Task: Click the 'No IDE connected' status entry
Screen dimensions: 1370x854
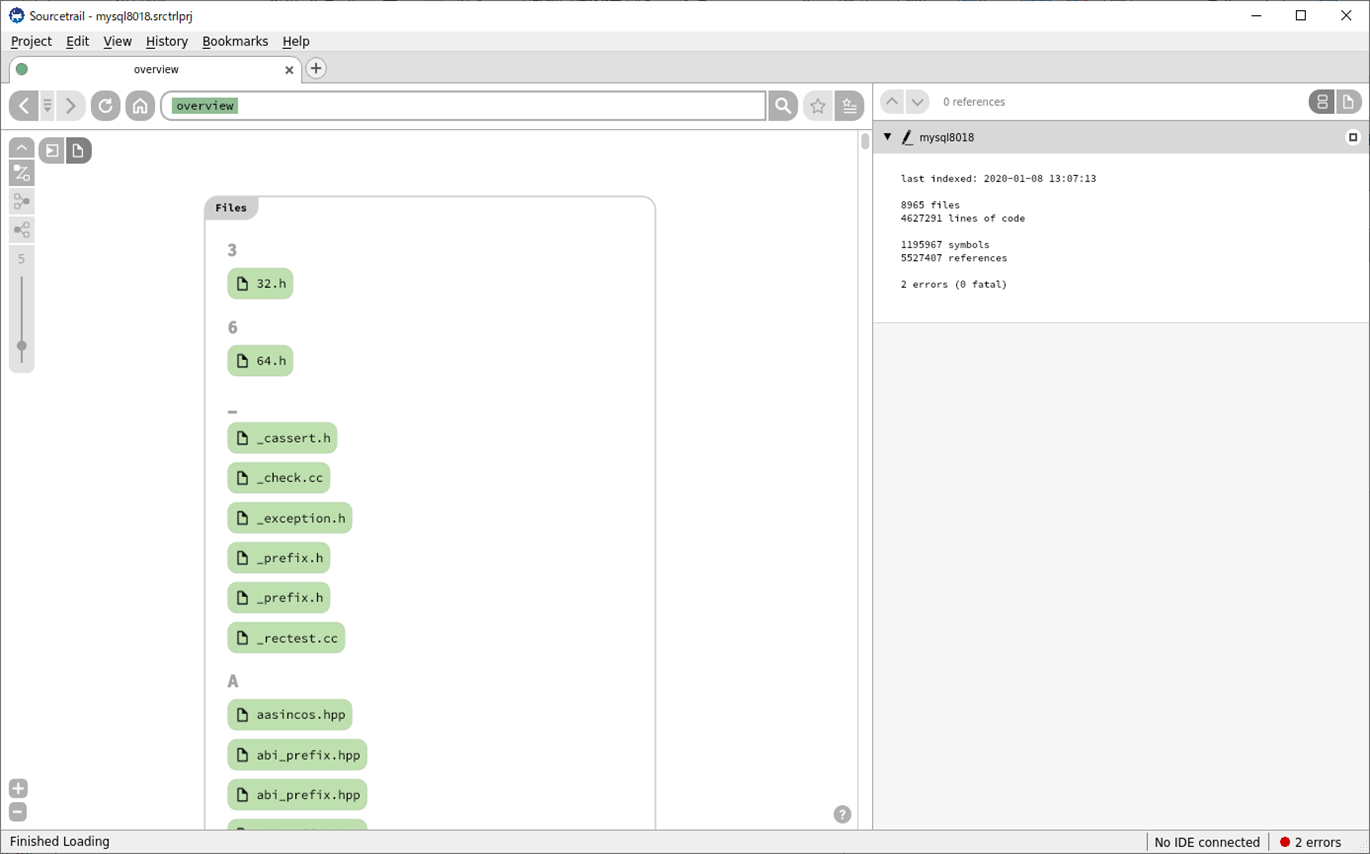Action: 1207,842
